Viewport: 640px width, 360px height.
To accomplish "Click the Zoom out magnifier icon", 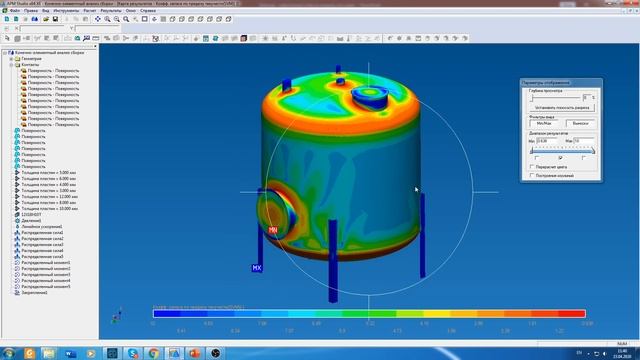I will [x=117, y=19].
